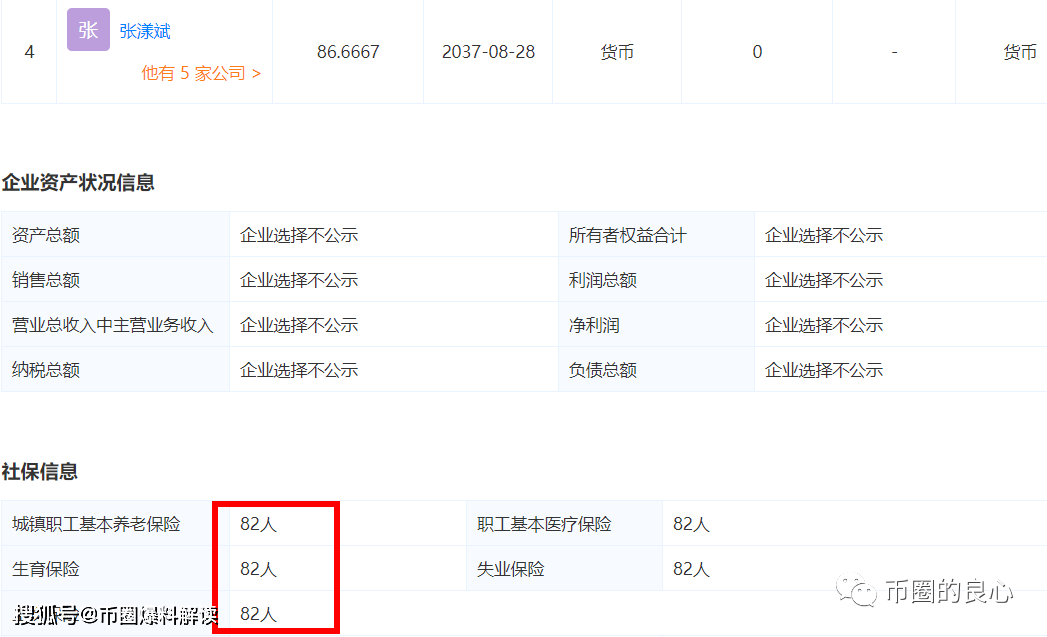The width and height of the screenshot is (1047, 637).
Task: Click the purple 张 avatar badge
Action: coord(88,31)
